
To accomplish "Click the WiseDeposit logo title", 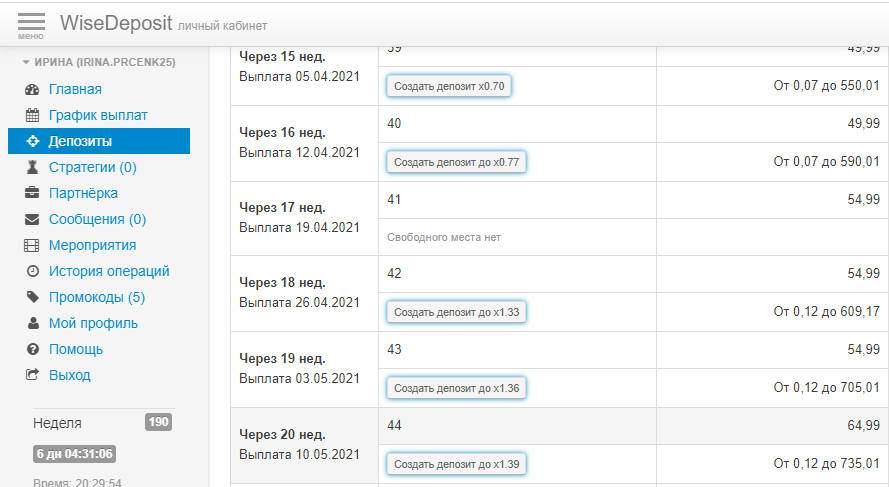I will pos(115,23).
